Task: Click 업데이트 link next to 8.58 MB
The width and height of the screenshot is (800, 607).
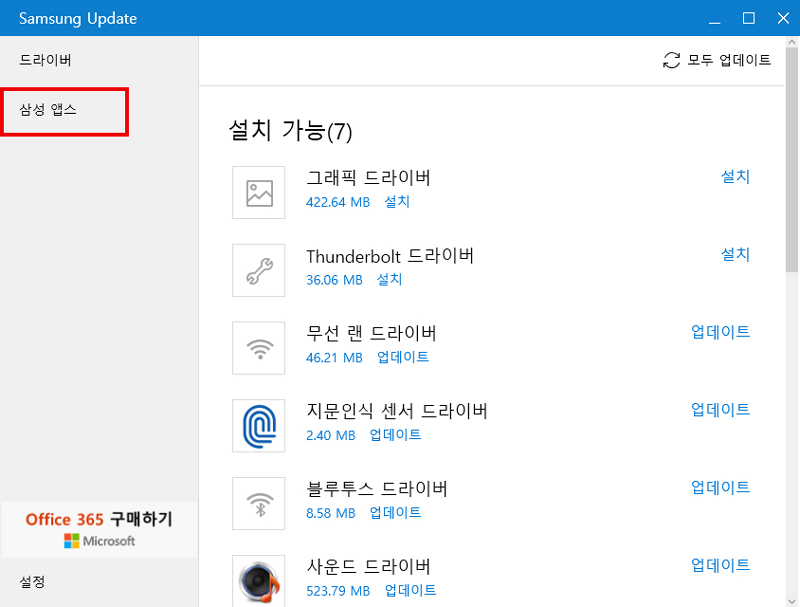Action: click(x=395, y=513)
